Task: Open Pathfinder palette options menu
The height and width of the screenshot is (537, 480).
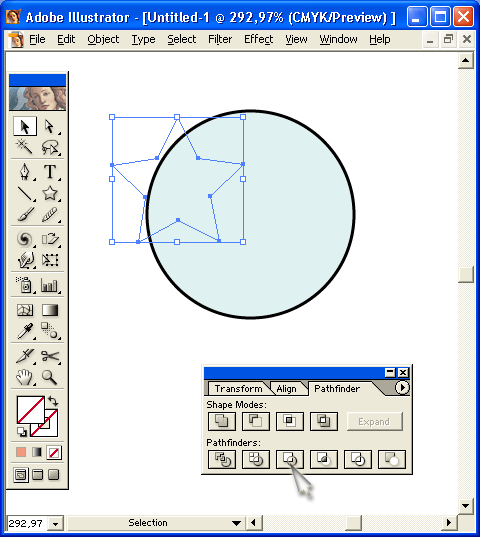Action: pyautogui.click(x=402, y=388)
